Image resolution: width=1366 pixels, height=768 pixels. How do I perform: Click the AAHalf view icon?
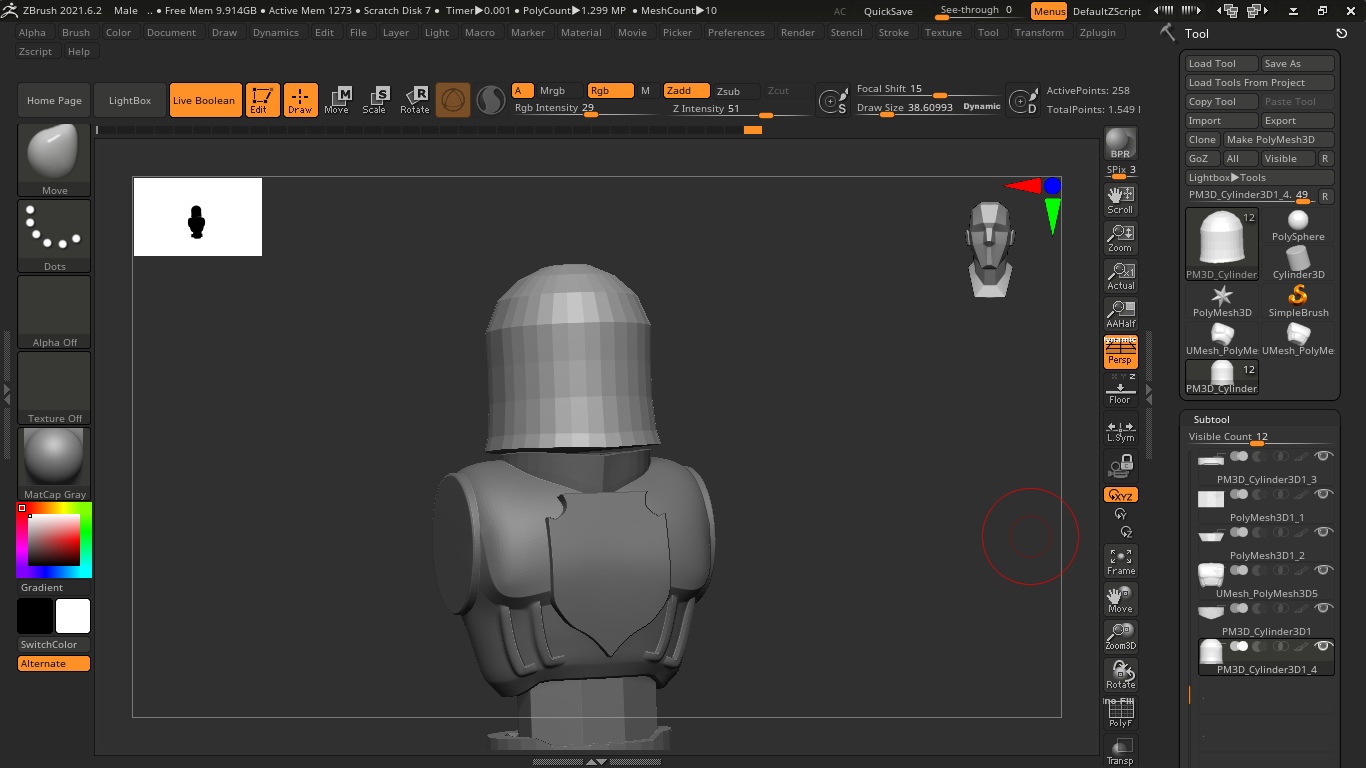tap(1120, 314)
